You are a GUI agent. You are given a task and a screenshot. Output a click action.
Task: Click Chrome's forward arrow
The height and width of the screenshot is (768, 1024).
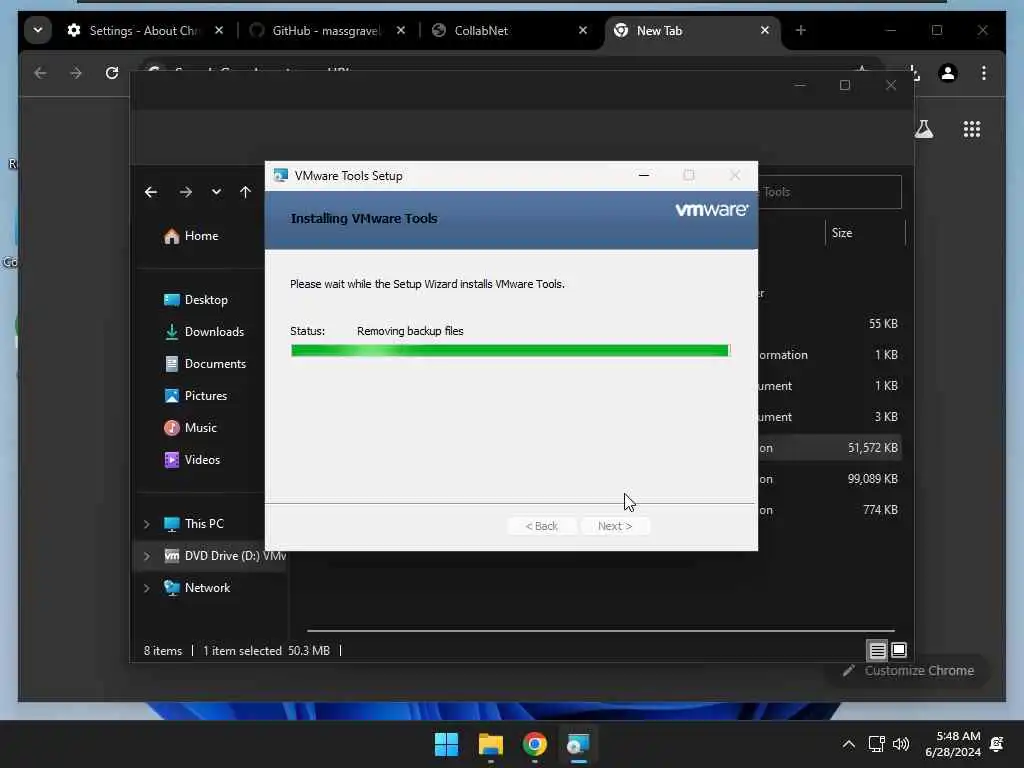[76, 73]
